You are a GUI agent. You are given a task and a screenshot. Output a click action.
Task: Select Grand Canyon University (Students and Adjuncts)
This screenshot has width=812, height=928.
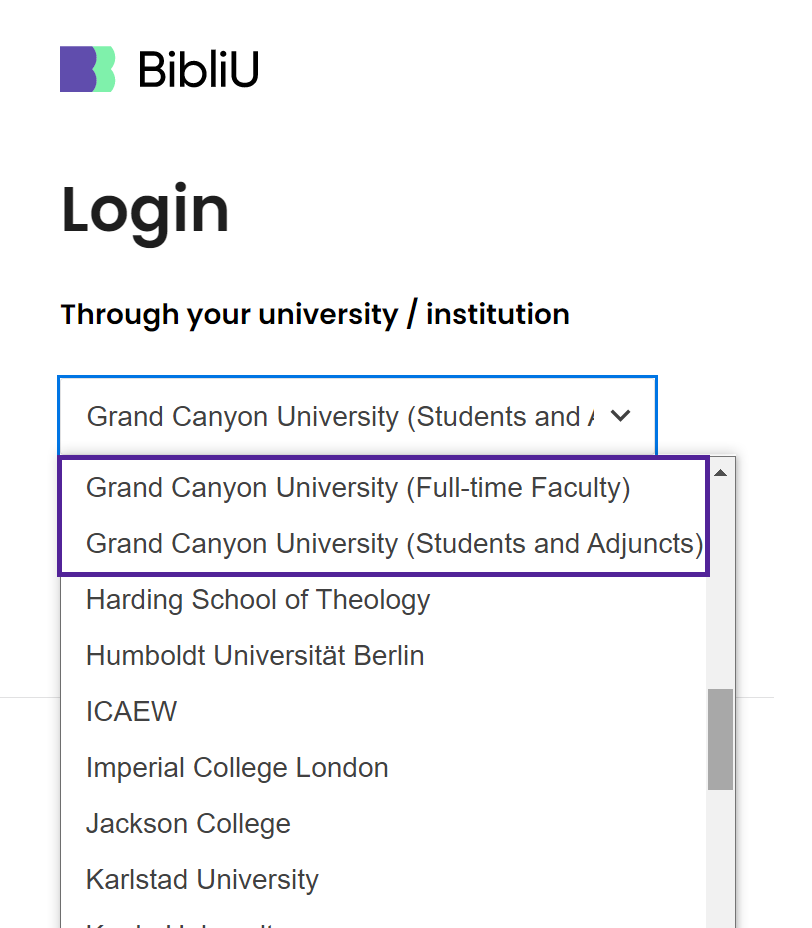pos(384,544)
